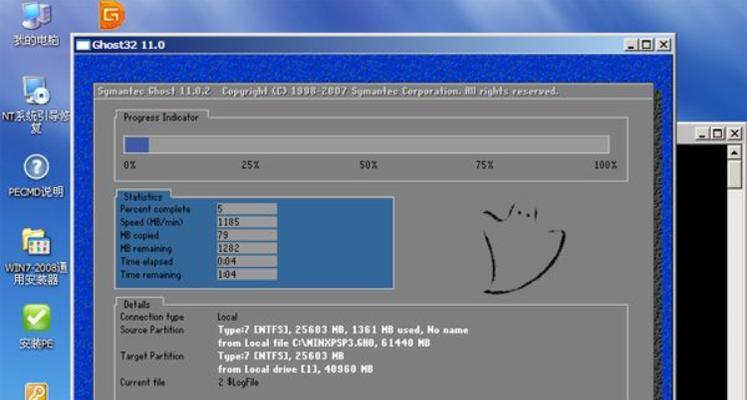747x400 pixels.
Task: Click the Progress Indicator group label
Action: pos(161,117)
